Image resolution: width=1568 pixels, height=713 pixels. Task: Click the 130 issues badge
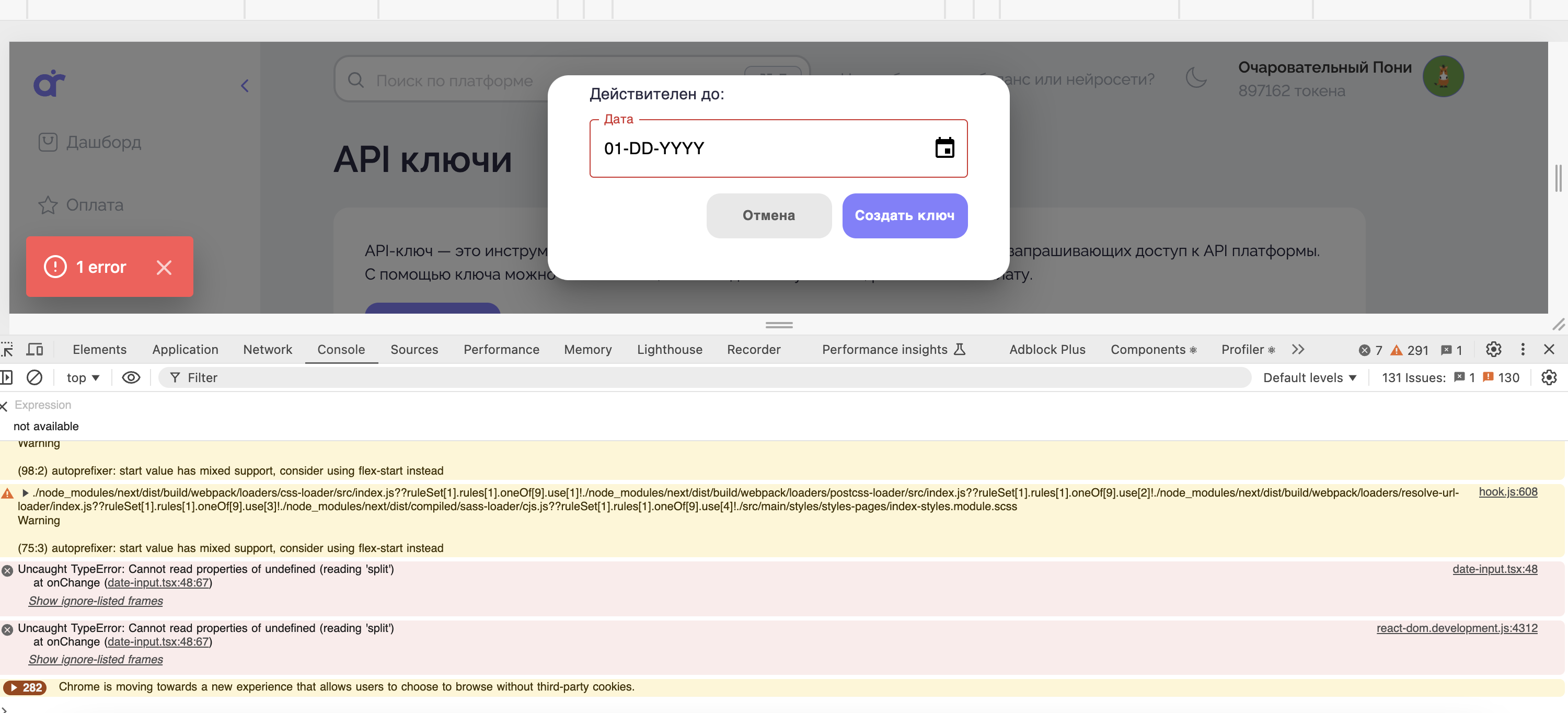pos(1501,378)
